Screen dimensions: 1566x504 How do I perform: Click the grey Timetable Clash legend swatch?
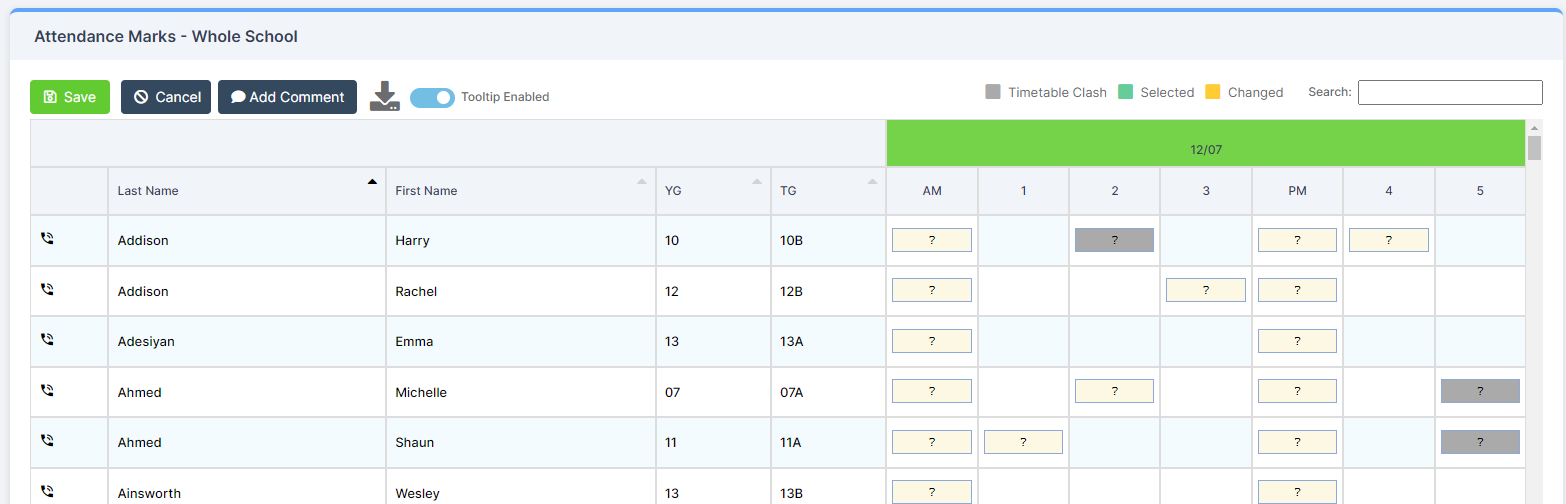click(x=993, y=92)
